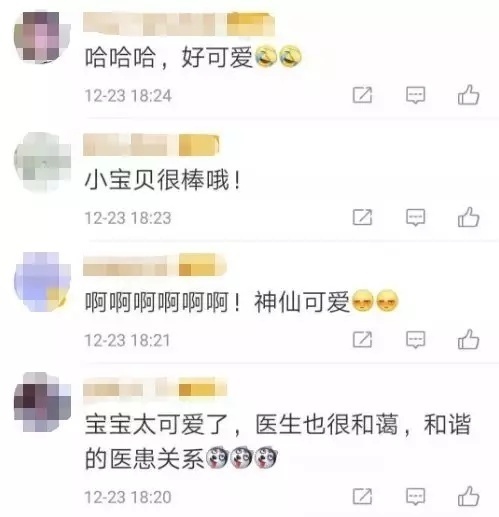Repost the 哈哈哈，好可爱 comment
The height and width of the screenshot is (517, 499).
click(x=362, y=95)
